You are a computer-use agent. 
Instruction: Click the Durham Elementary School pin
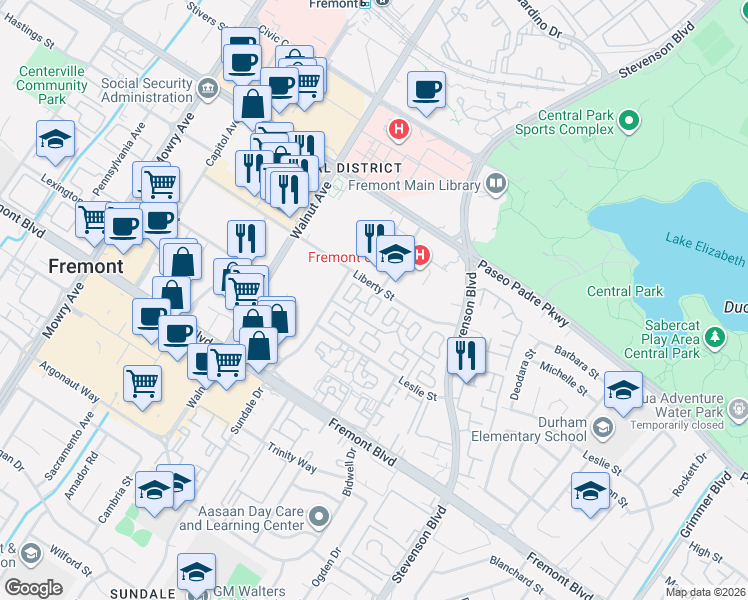coord(603,427)
